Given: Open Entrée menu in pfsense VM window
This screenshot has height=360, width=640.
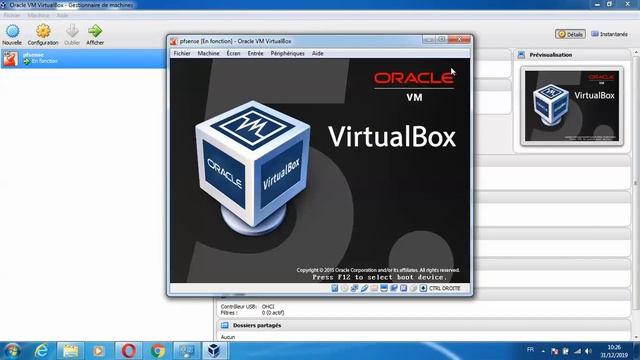Looking at the screenshot, I should click(x=256, y=53).
